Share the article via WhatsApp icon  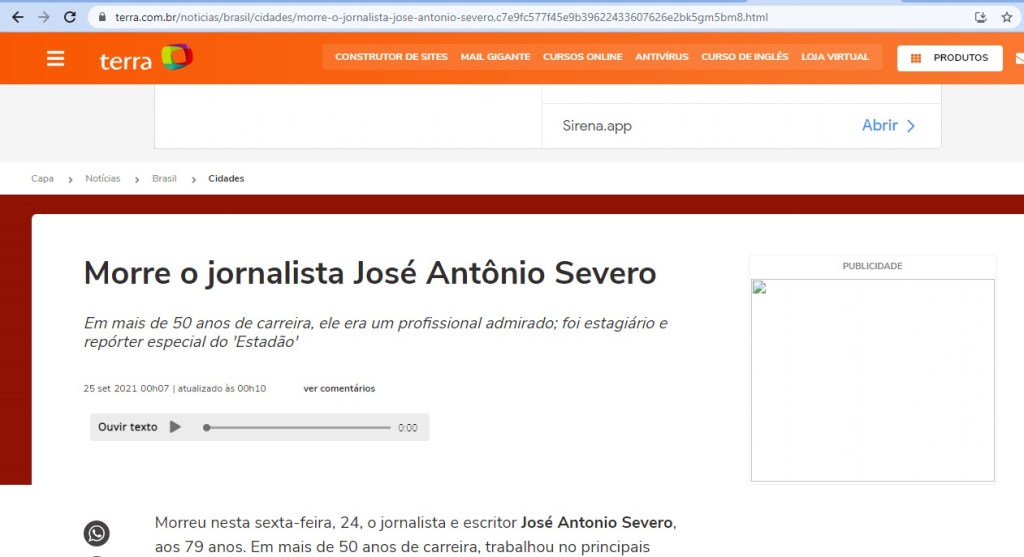point(96,533)
